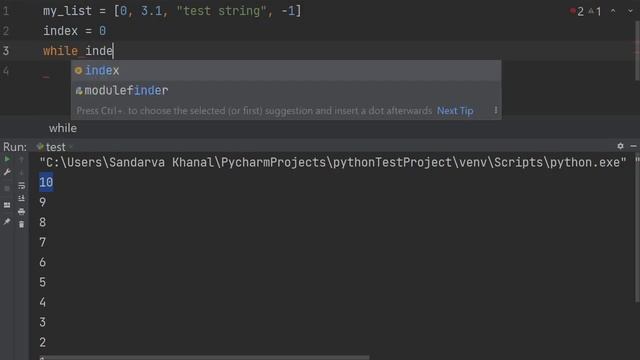This screenshot has height=360, width=640.
Task: Click the output value 7
Action: point(42,242)
